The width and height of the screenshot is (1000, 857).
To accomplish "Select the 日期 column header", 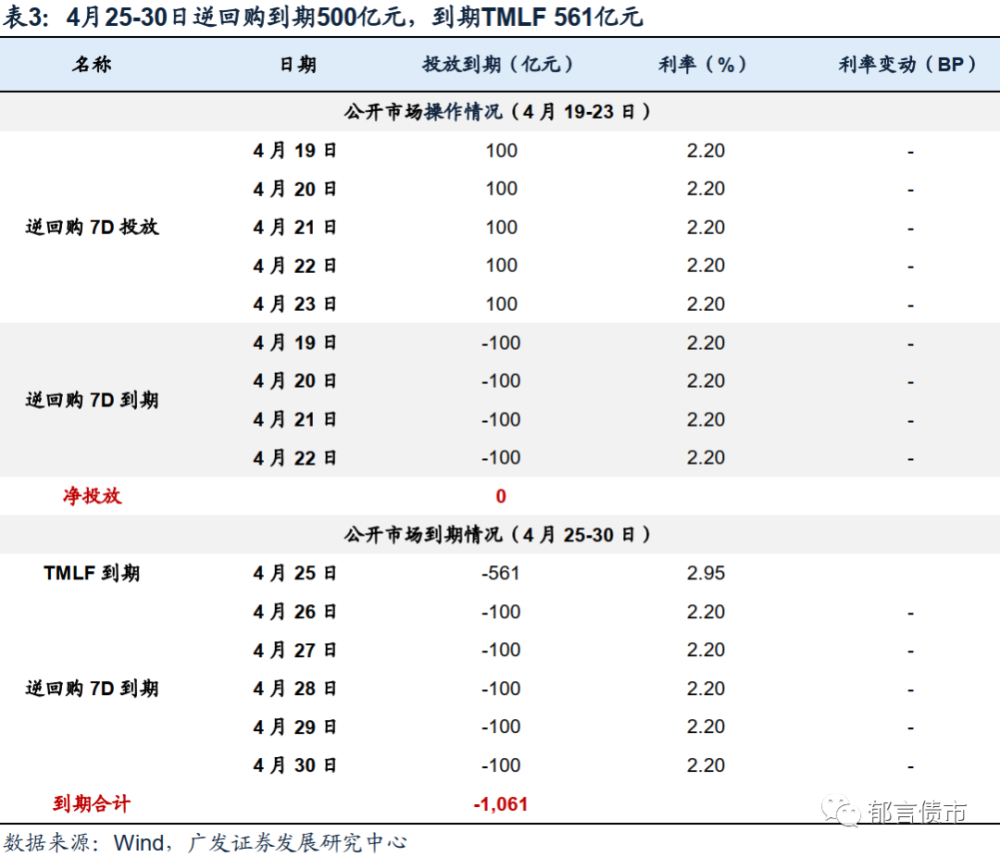I will coord(298,64).
